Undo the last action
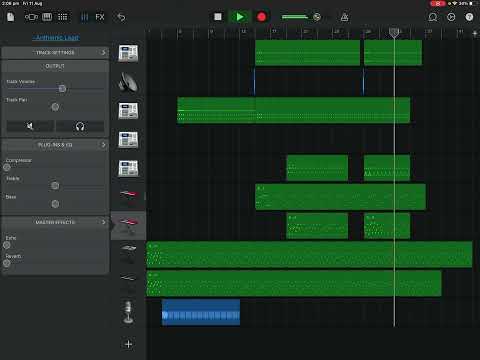The height and width of the screenshot is (360, 480). [121, 17]
